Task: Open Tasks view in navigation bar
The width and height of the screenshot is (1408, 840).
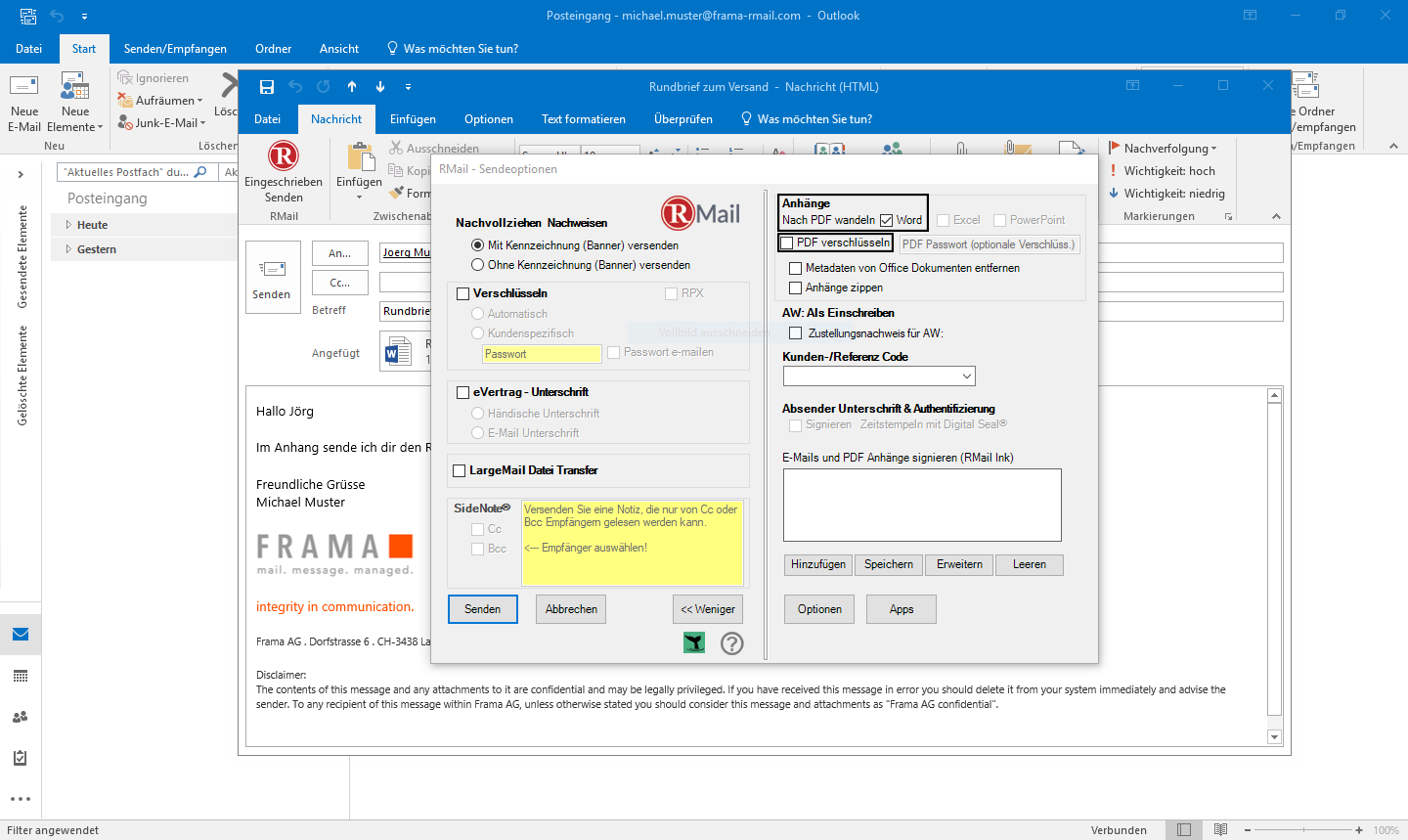Action: tap(21, 758)
